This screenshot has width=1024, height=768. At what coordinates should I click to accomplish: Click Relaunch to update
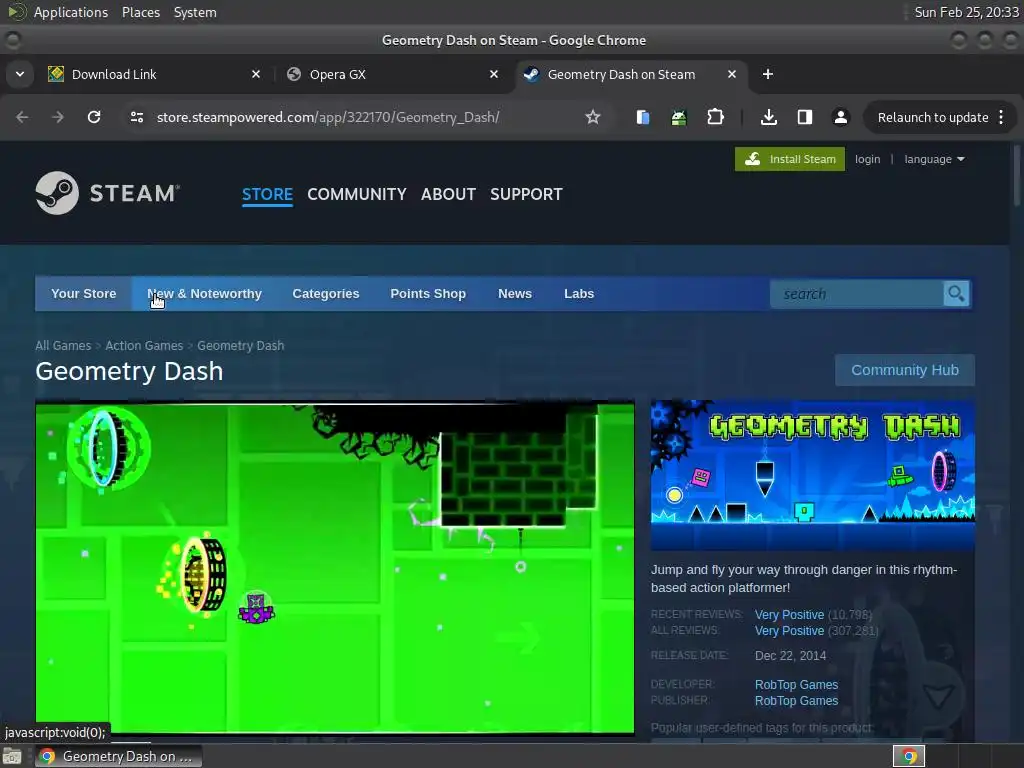pyautogui.click(x=933, y=118)
